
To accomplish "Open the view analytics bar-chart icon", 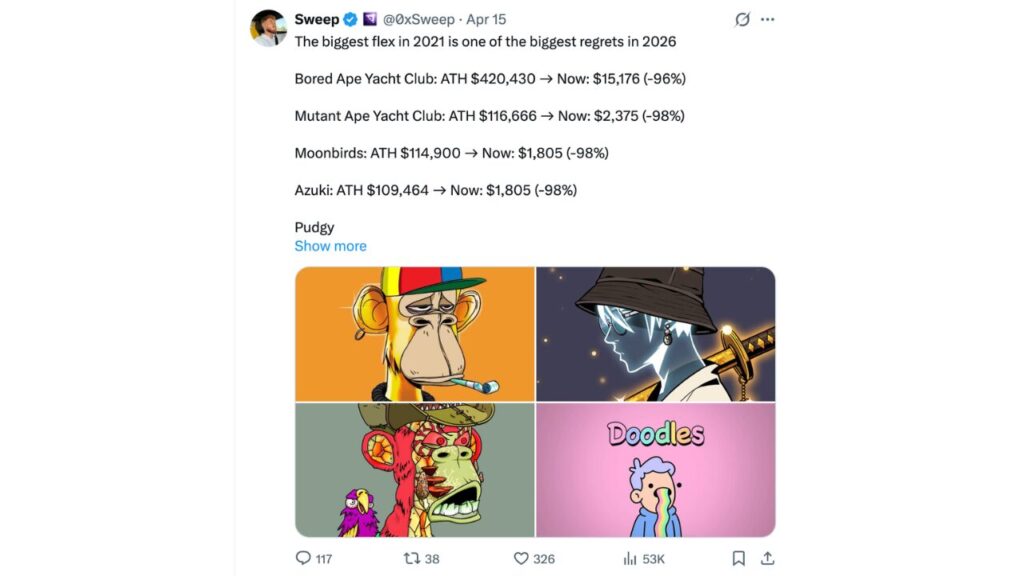I will tap(631, 558).
